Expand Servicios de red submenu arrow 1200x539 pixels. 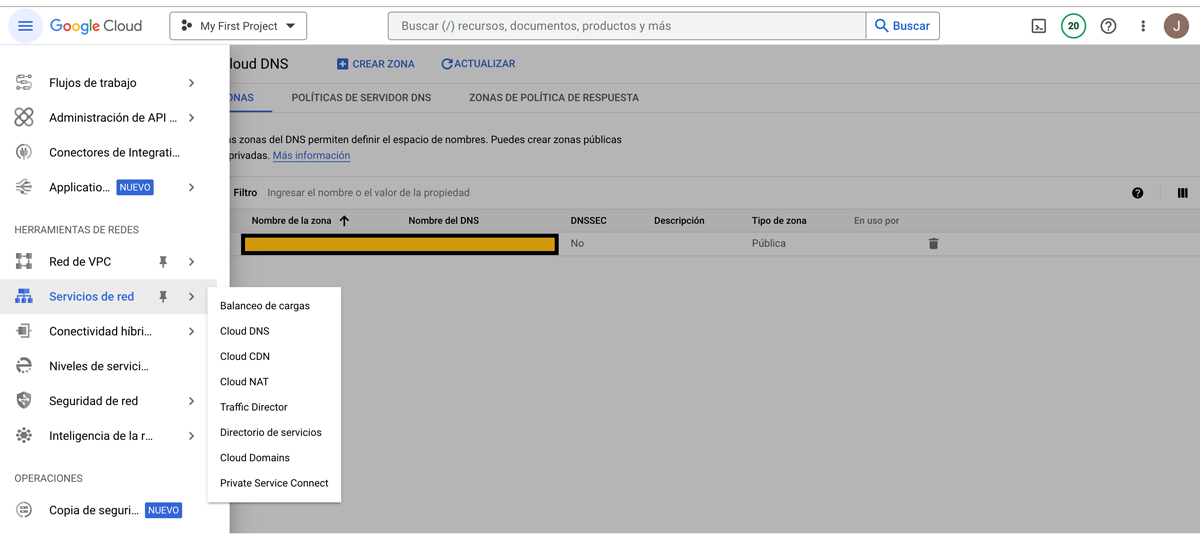191,297
